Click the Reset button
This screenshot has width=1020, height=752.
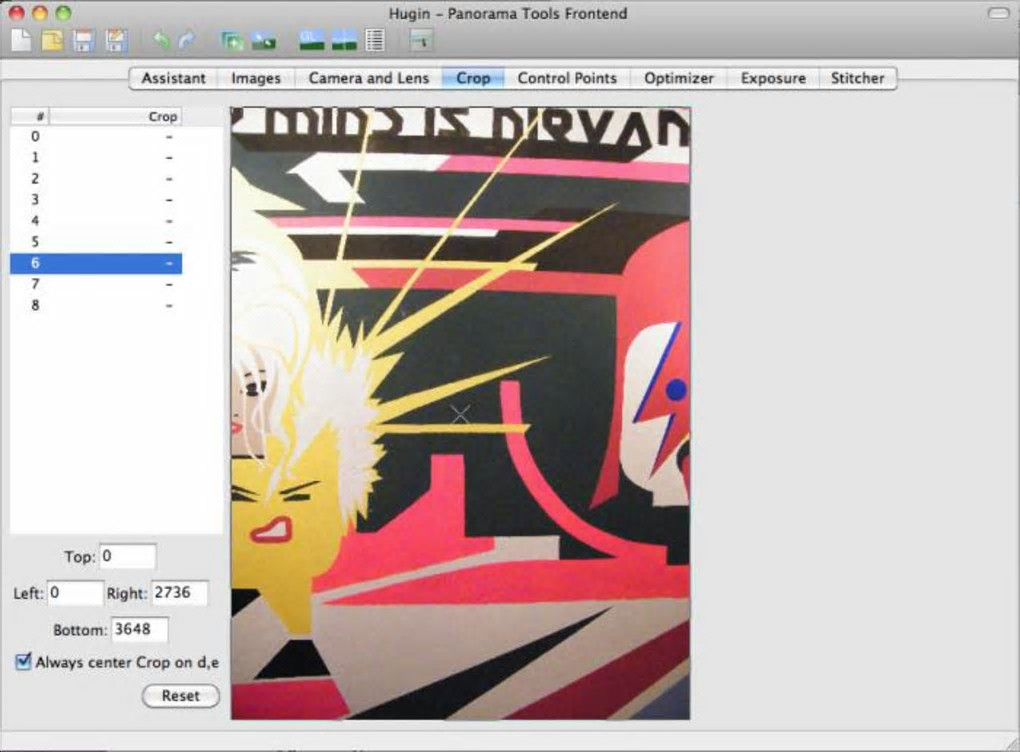point(180,695)
